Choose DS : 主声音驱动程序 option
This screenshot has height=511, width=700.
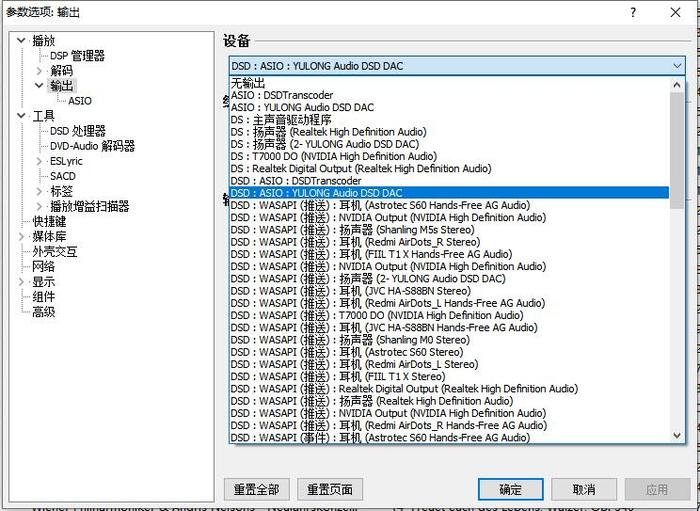coord(449,120)
